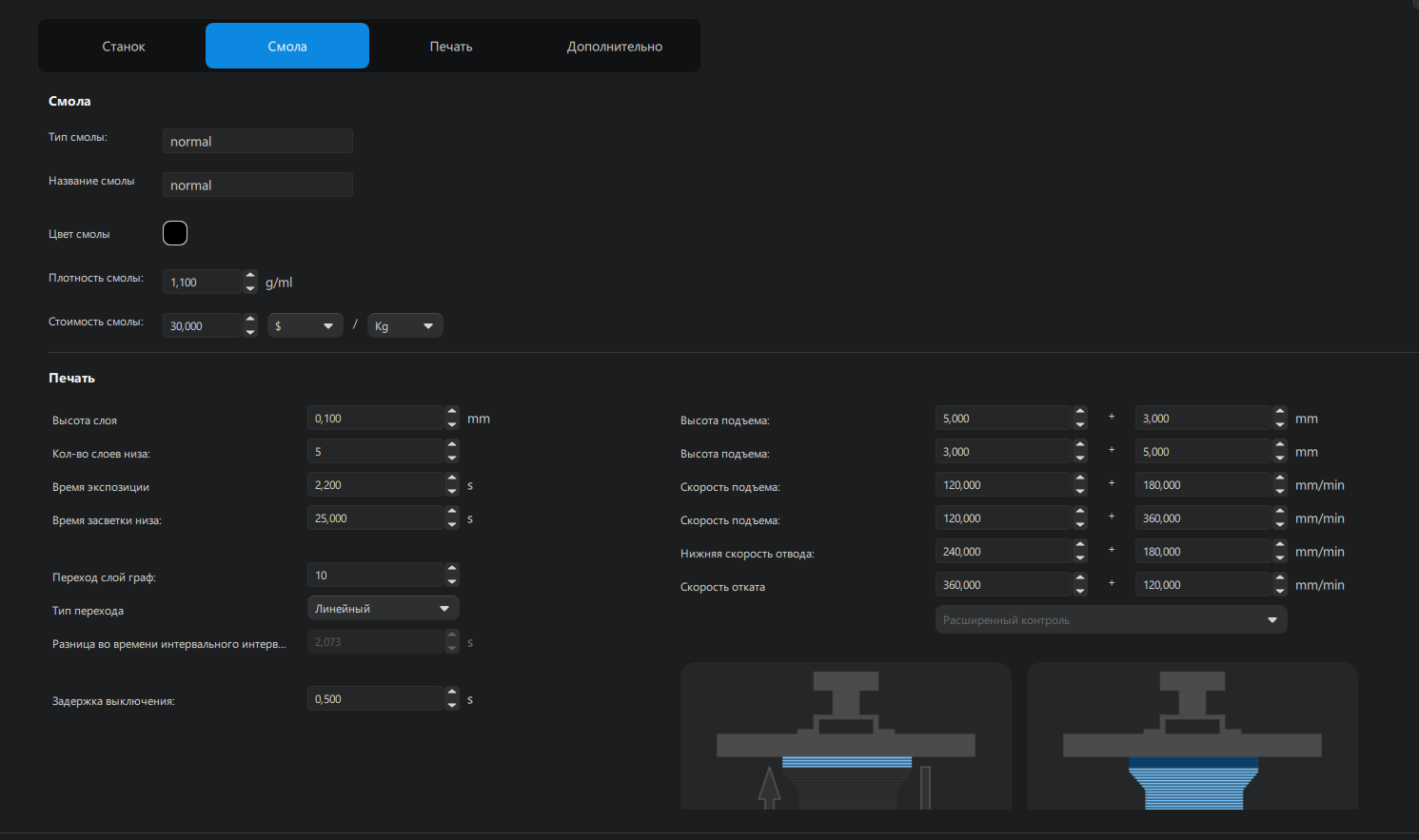Open the Тип перехода Линейный dropdown

pyautogui.click(x=383, y=609)
